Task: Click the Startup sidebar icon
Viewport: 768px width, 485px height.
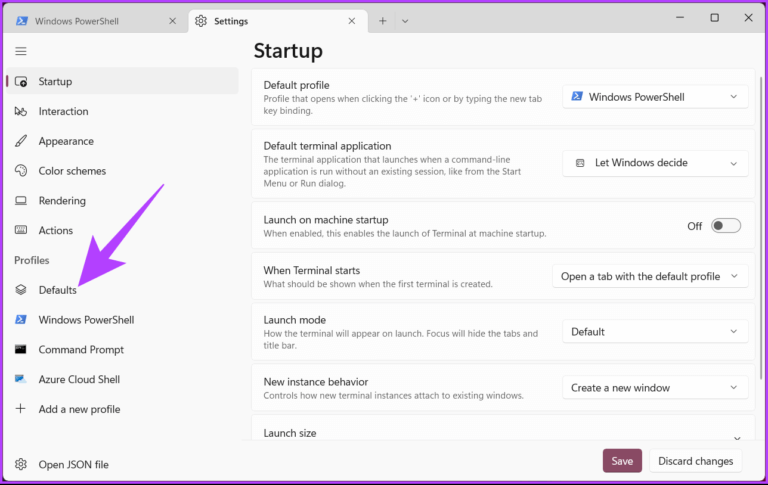Action: click(x=21, y=82)
